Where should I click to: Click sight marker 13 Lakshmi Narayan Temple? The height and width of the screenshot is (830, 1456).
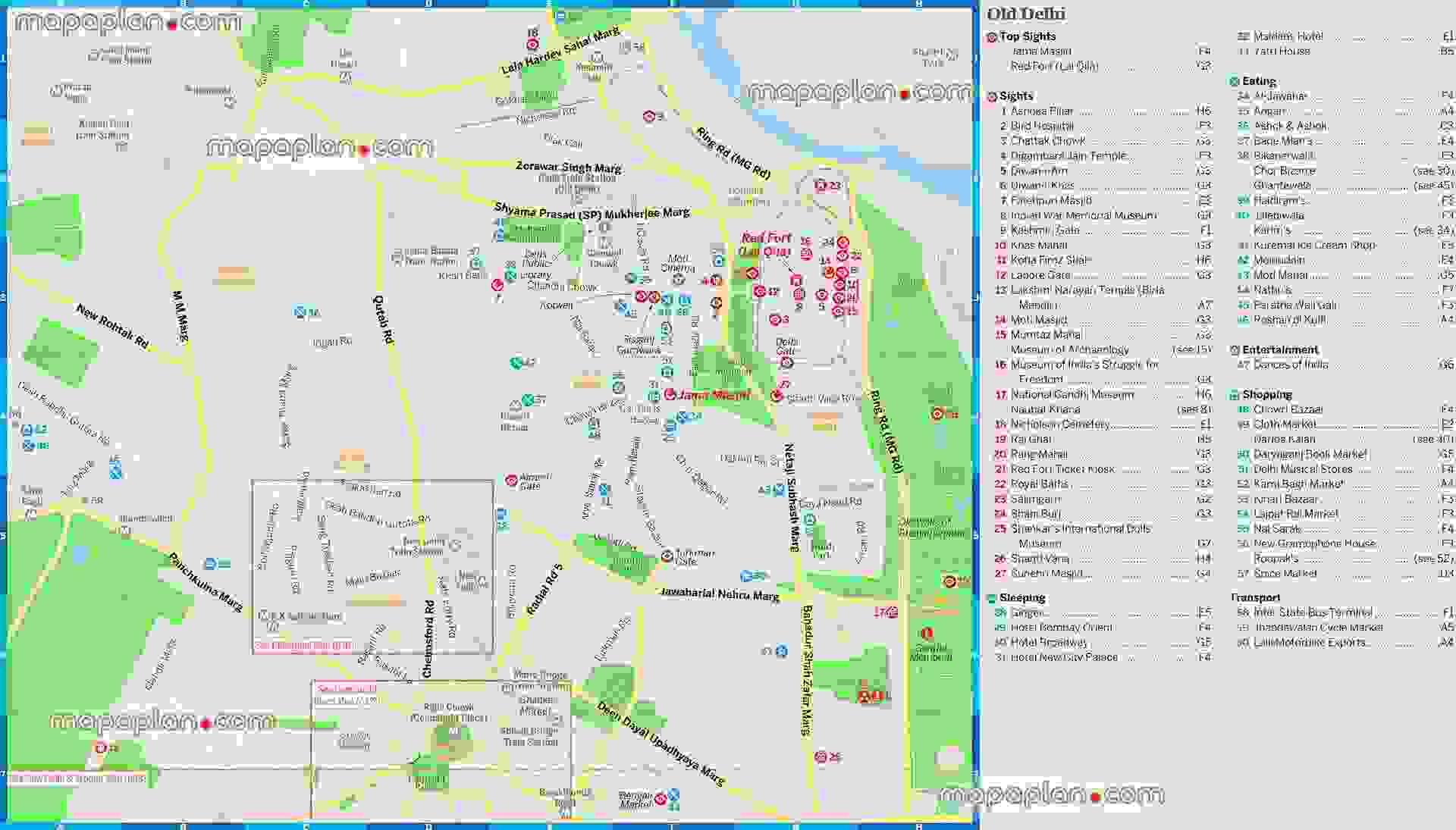[x=100, y=747]
